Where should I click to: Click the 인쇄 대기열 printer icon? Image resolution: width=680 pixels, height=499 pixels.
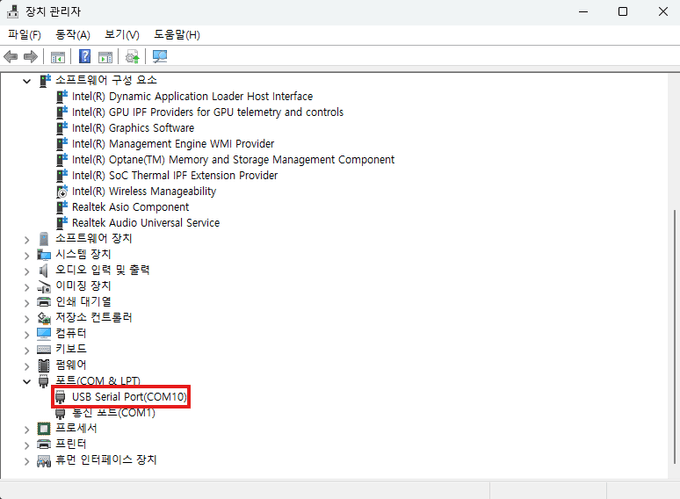coord(44,302)
